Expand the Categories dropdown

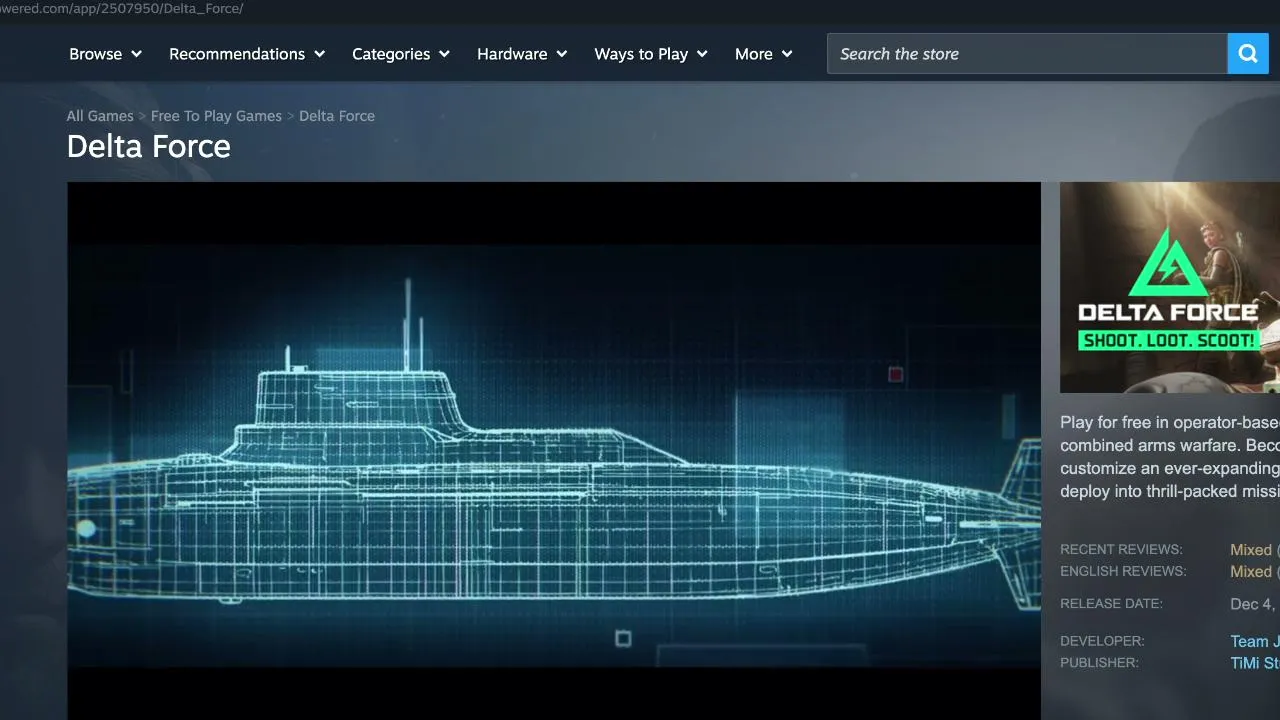coord(401,54)
